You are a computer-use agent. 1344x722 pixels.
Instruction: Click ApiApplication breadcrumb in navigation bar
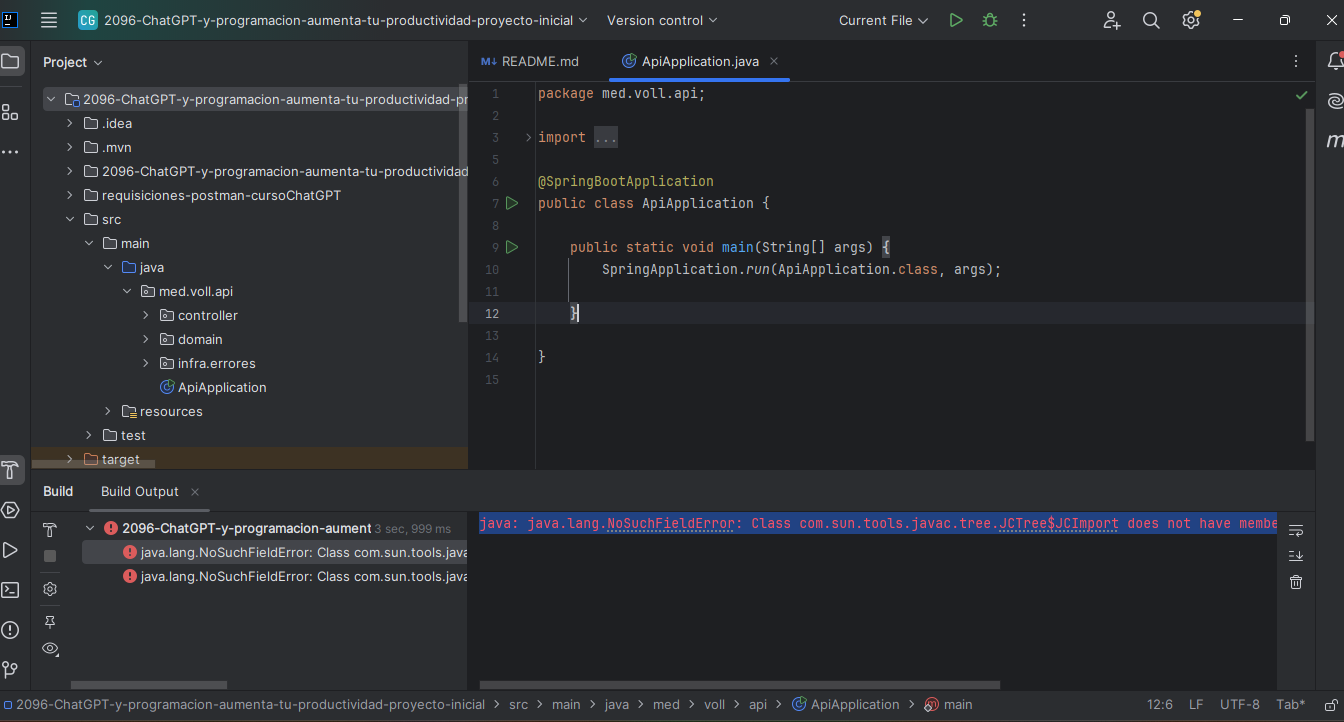(846, 704)
